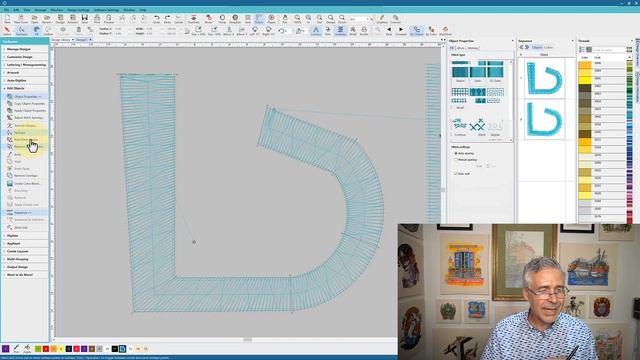Enable the Auto split checkbox

tap(456, 173)
